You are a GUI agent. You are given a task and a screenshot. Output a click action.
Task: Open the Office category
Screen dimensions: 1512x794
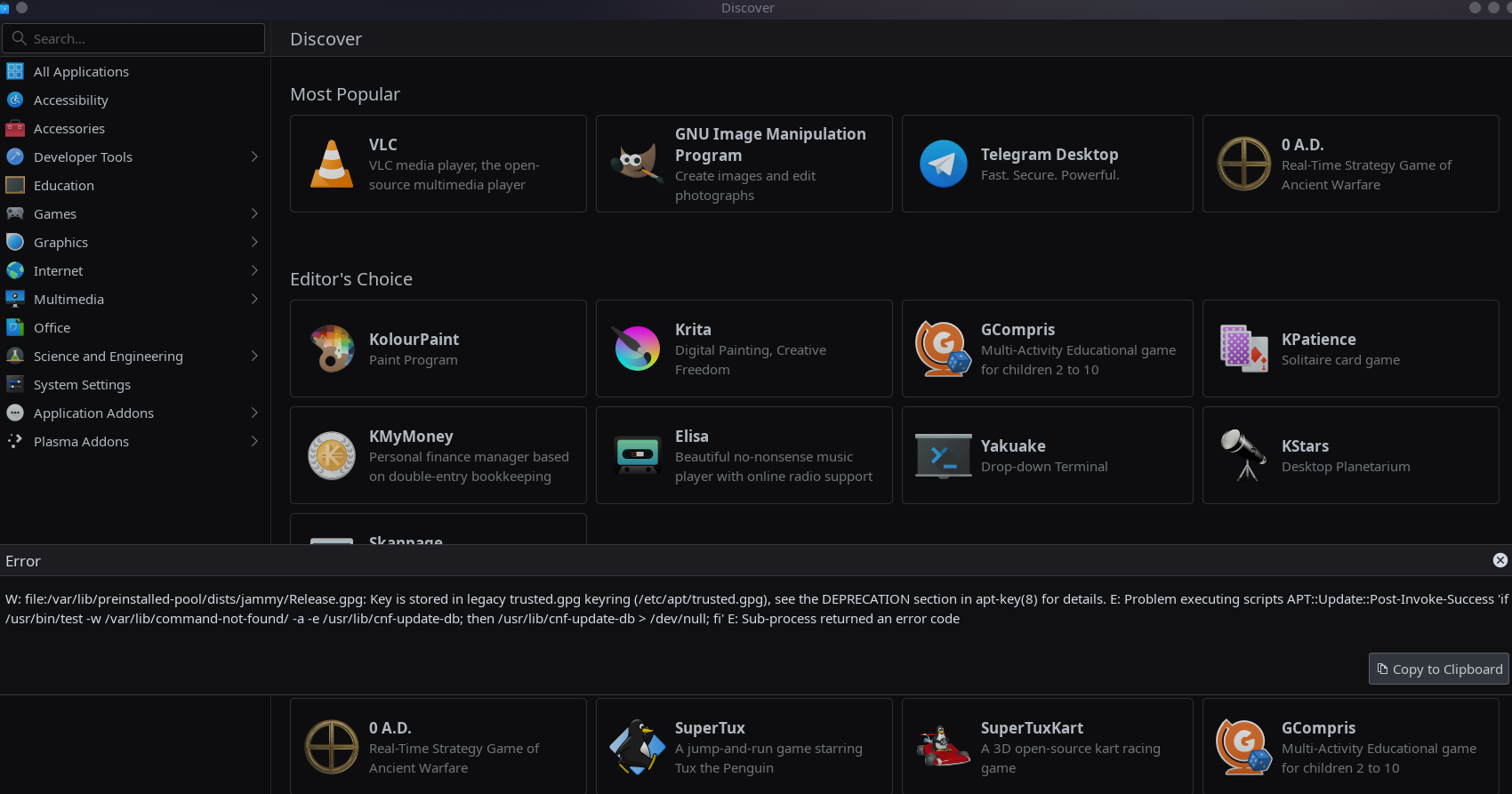pyautogui.click(x=134, y=327)
